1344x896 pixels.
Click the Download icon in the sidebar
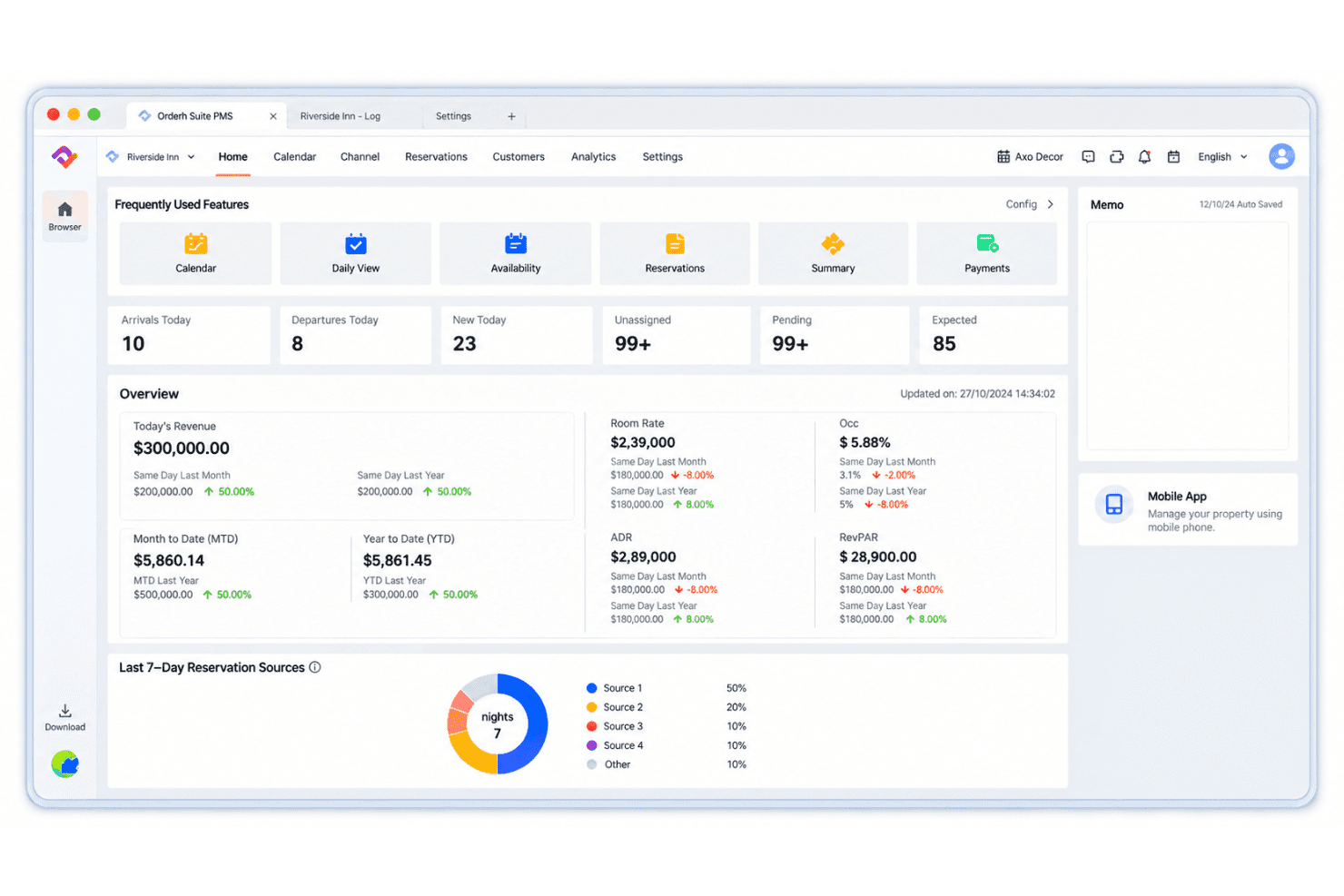65,717
